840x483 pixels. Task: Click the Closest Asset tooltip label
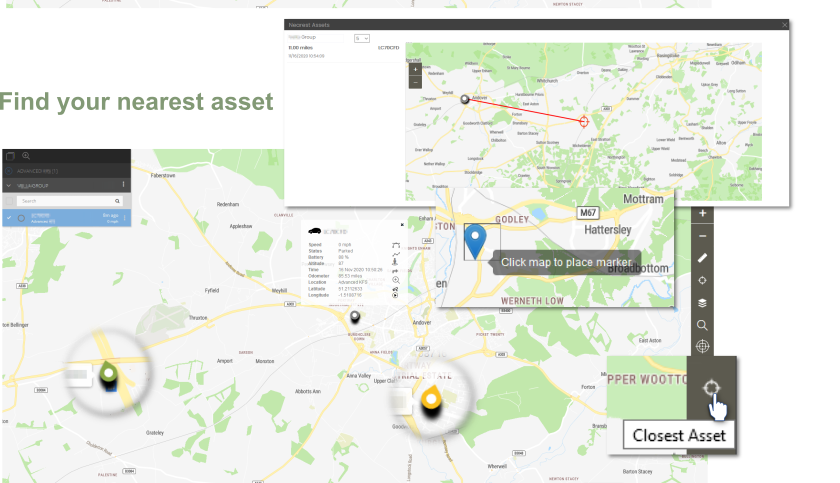(x=679, y=435)
